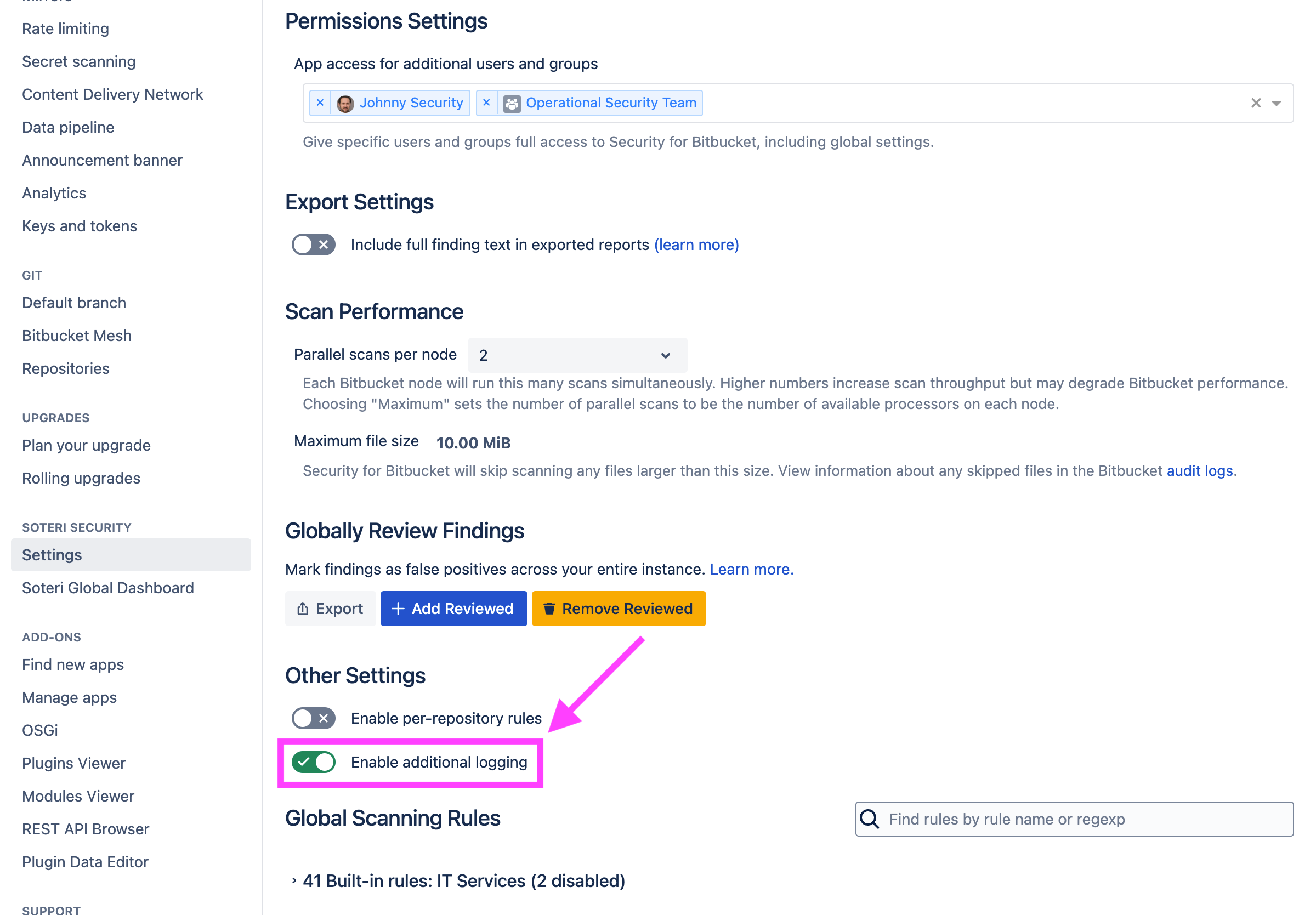Click the magnifier icon in rules search box
The height and width of the screenshot is (915, 1316).
pyautogui.click(x=870, y=819)
